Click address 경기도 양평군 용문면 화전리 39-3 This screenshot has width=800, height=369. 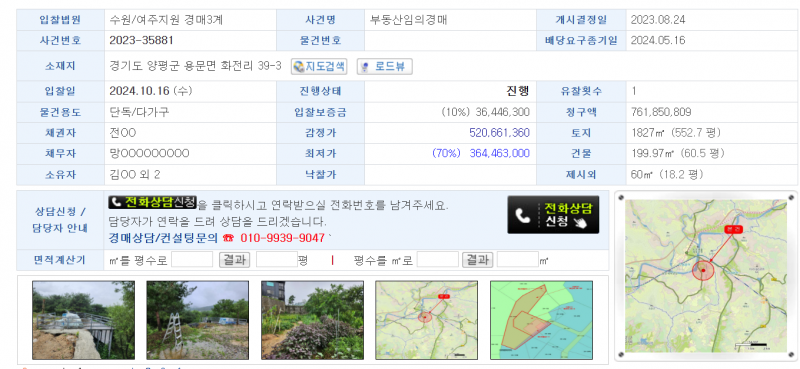(195, 66)
